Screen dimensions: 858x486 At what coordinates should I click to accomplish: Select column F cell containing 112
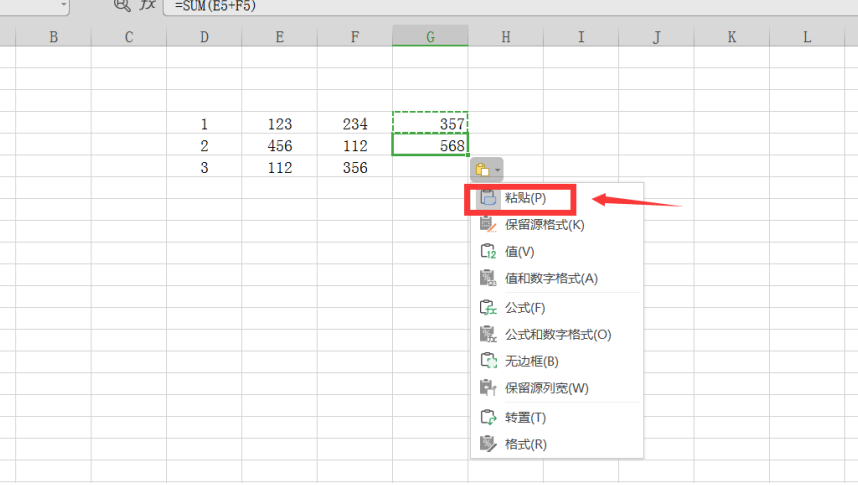click(x=355, y=145)
